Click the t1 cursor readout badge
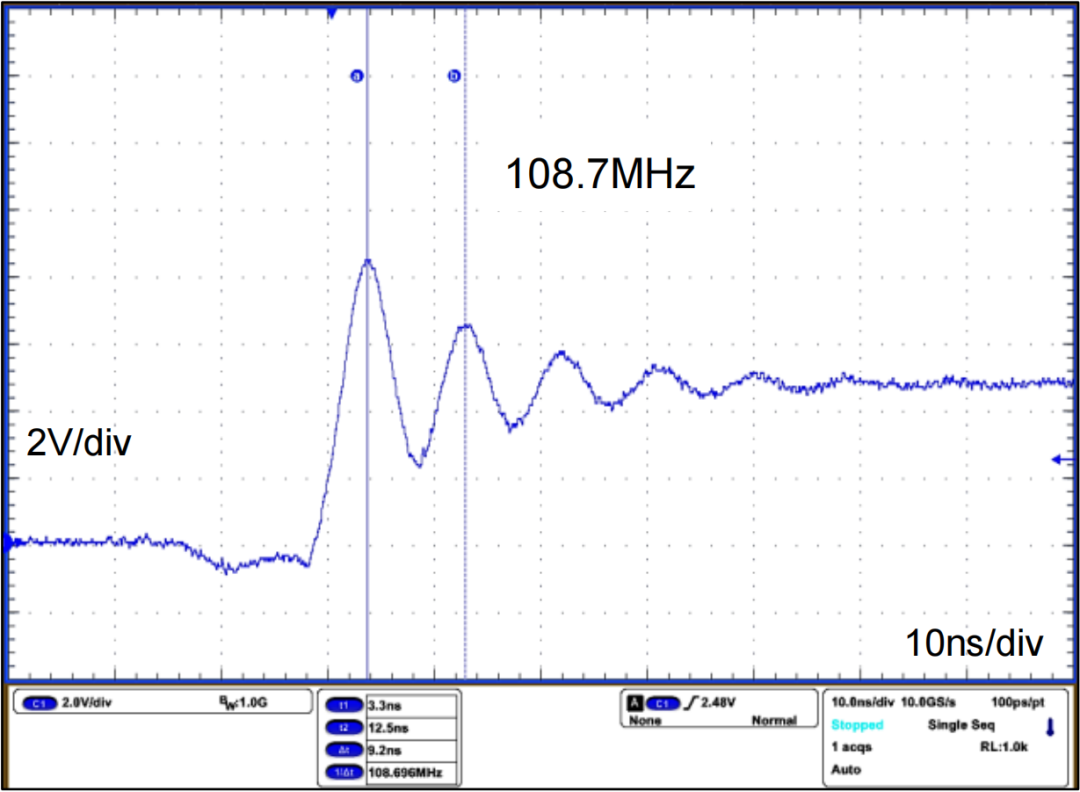The width and height of the screenshot is (1080, 792). [344, 706]
